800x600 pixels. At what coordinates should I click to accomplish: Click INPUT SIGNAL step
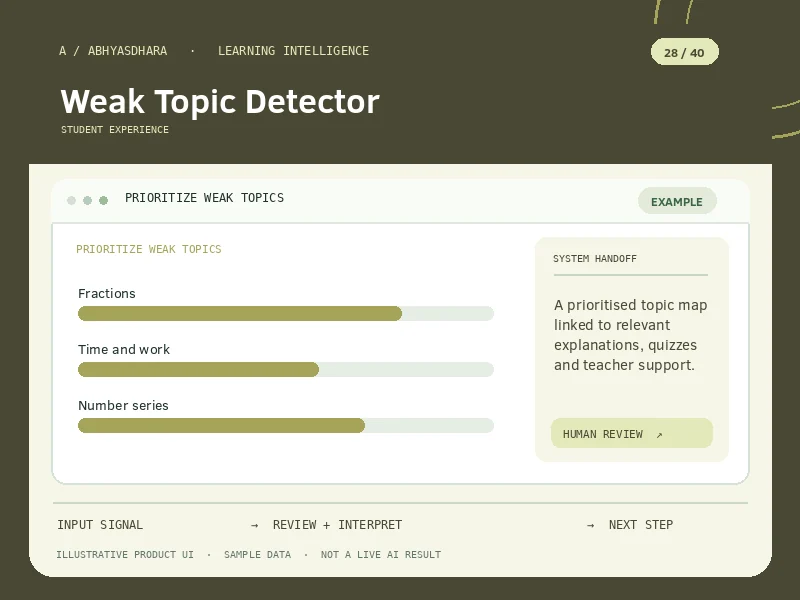(x=100, y=524)
